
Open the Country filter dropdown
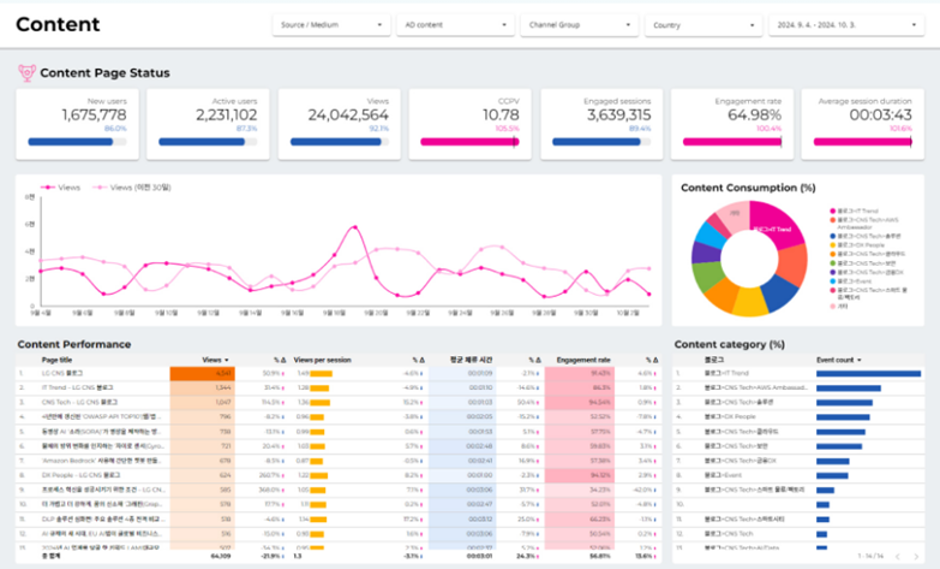click(x=703, y=25)
